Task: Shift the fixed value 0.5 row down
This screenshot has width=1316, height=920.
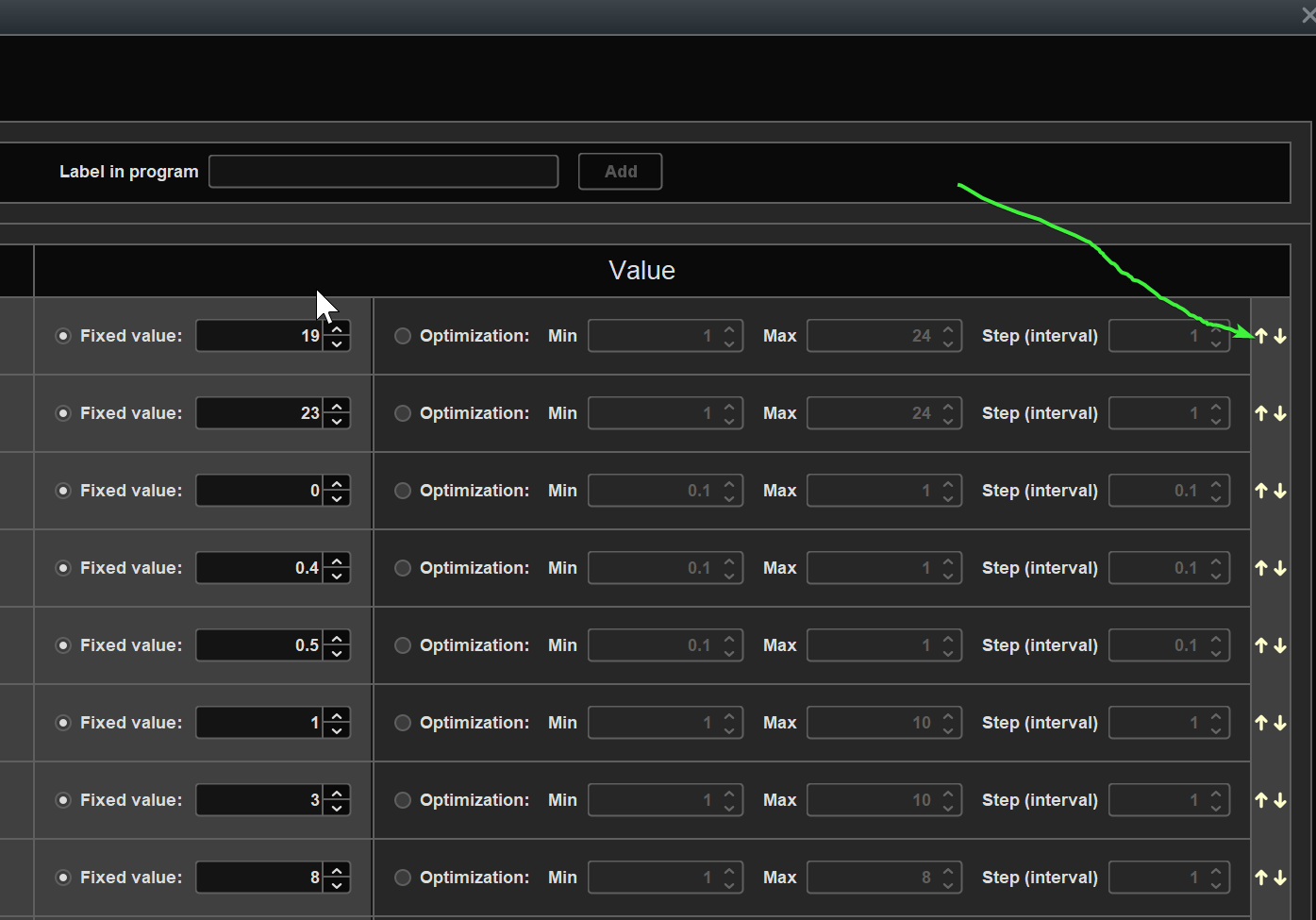Action: pos(1280,645)
